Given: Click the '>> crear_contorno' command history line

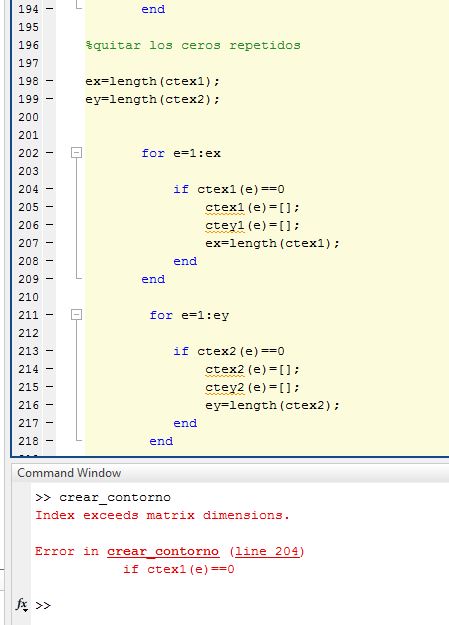Looking at the screenshot, I should coord(103,497).
